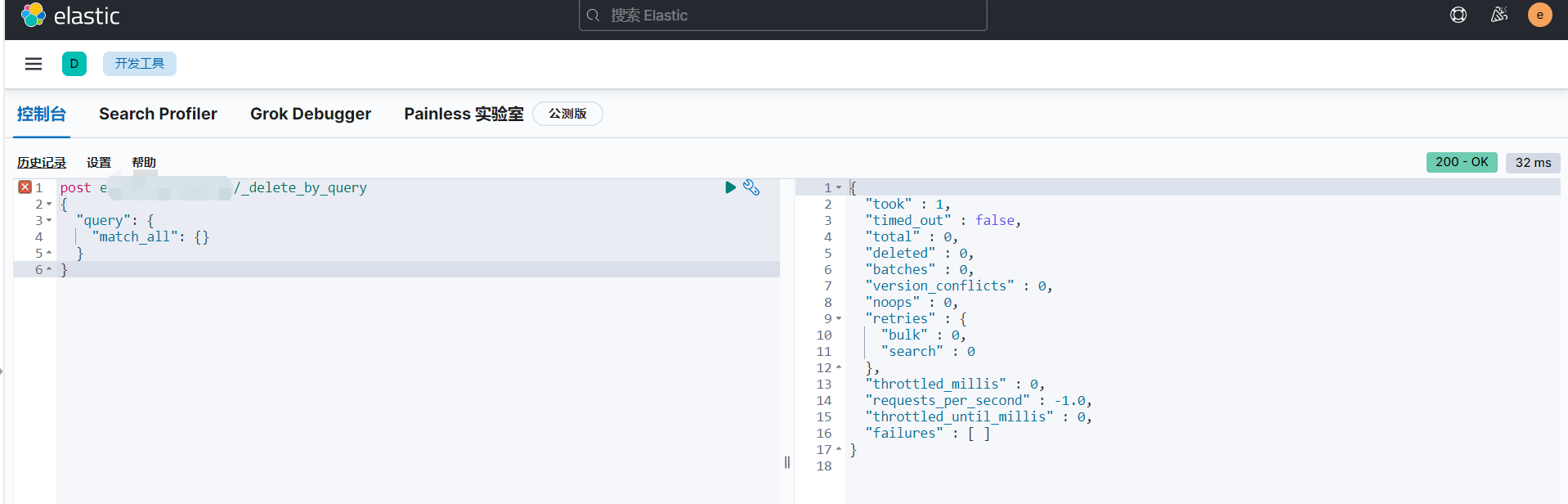The width and height of the screenshot is (1568, 504).
Task: Switch to the Grok Debugger tab
Action: point(311,114)
